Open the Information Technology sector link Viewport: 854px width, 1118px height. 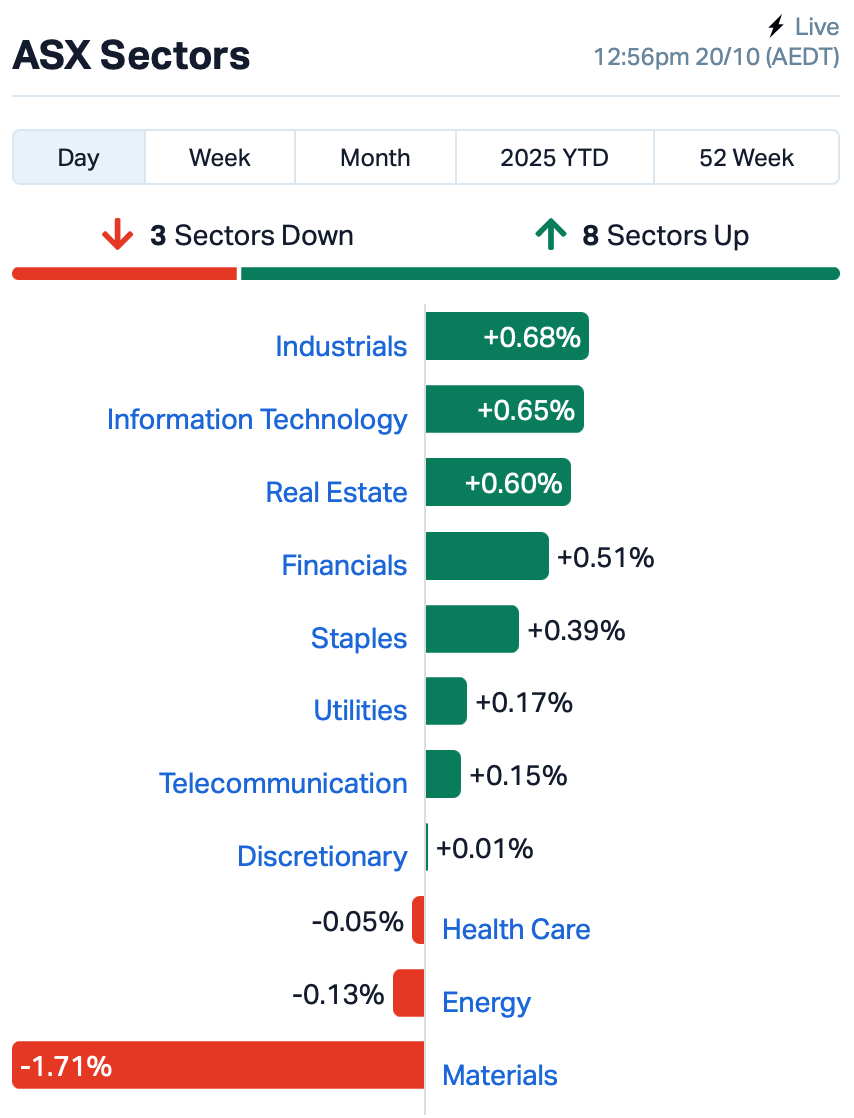(257, 419)
